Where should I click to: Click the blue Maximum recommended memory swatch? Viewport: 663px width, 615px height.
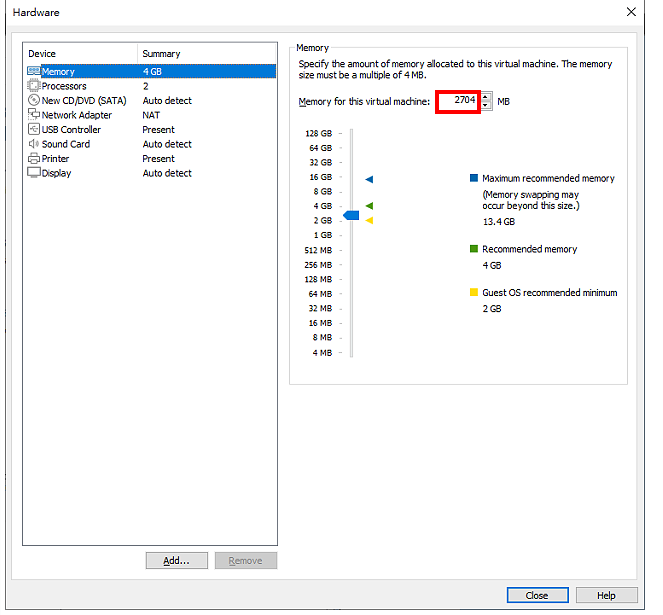474,178
